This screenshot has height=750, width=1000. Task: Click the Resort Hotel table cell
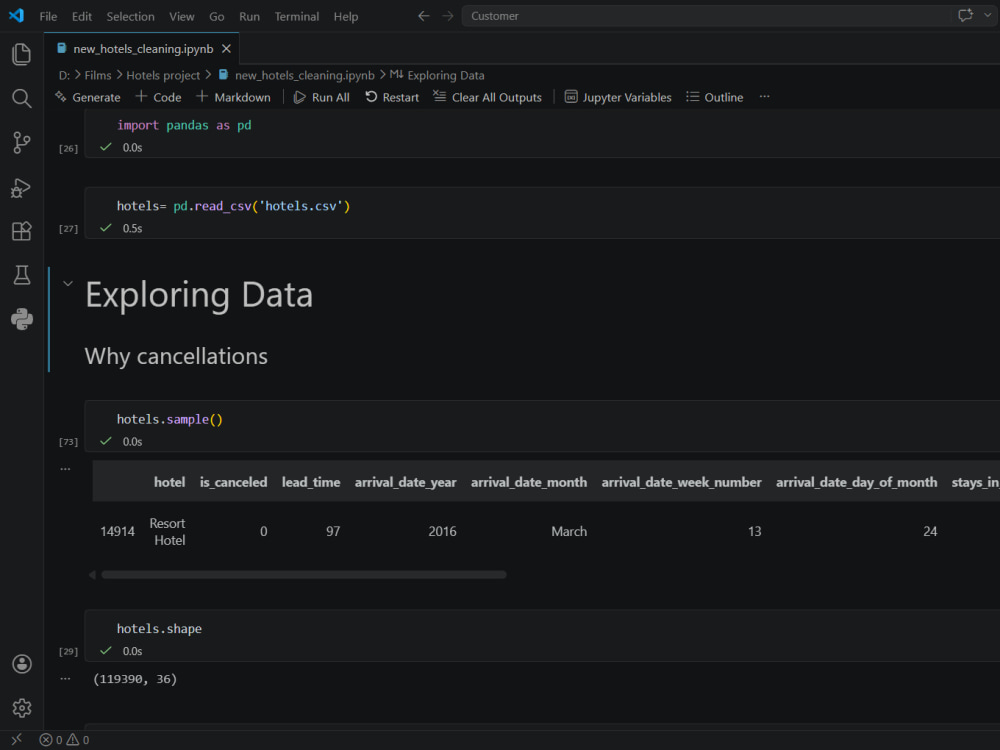[168, 531]
